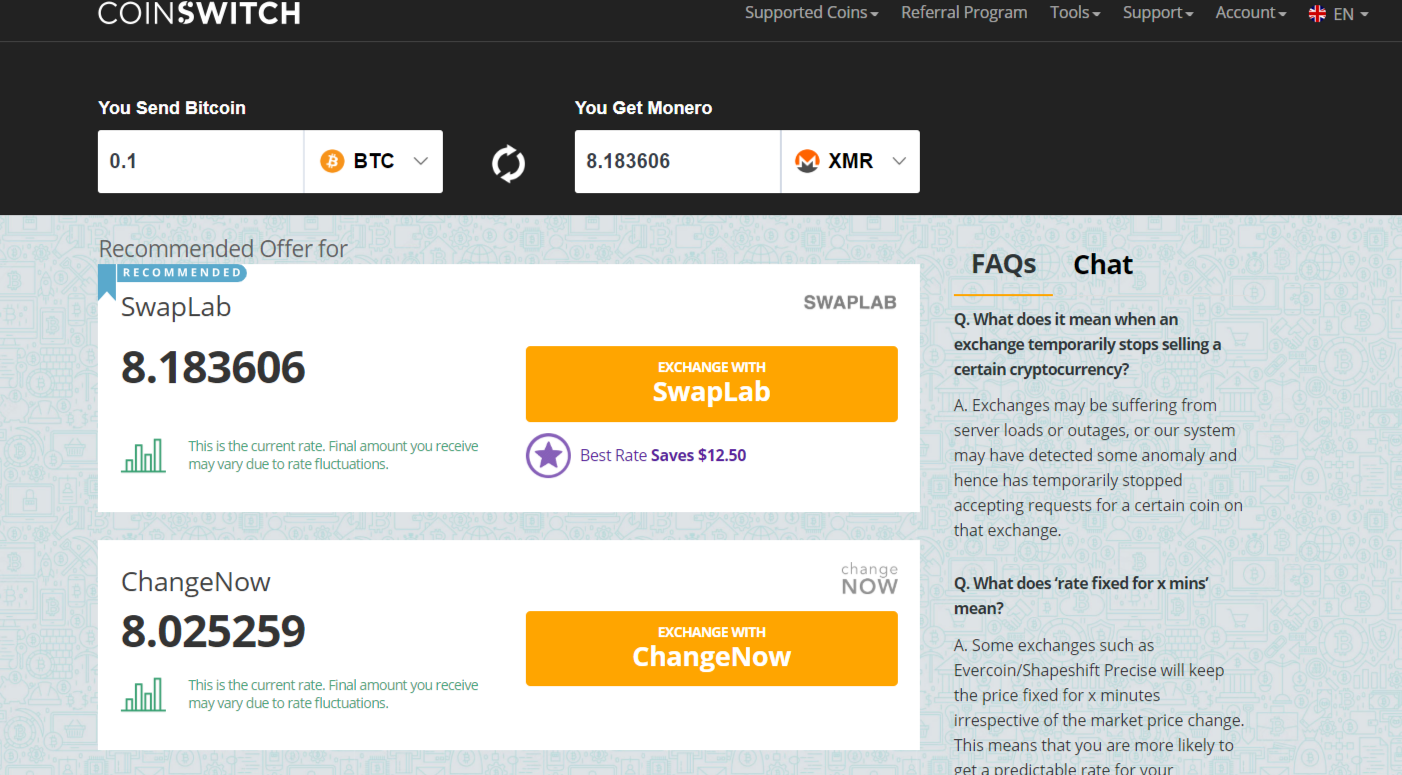1402x775 pixels.
Task: Open the BTC send currency dropdown
Action: [374, 161]
